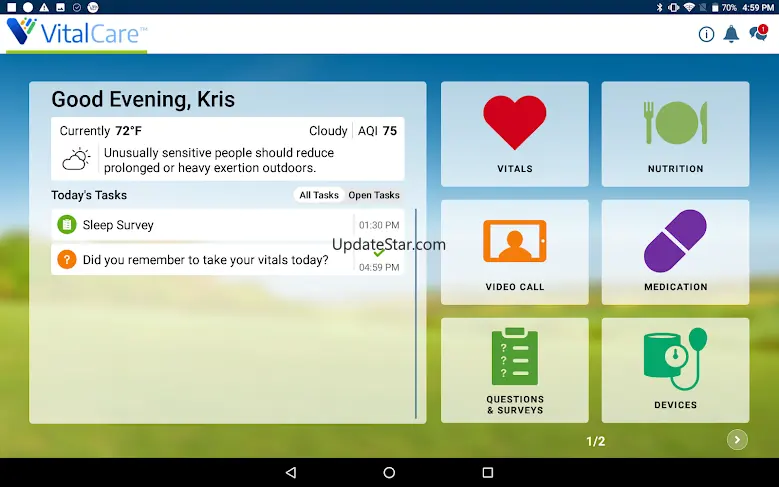
Task: Open the Vitals heart tile
Action: point(515,134)
